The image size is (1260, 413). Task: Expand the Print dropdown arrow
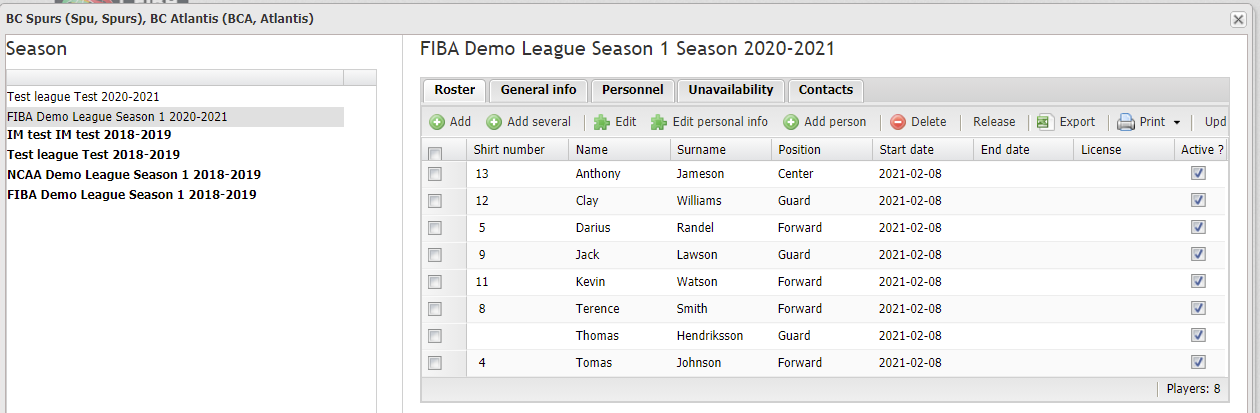click(x=1177, y=123)
